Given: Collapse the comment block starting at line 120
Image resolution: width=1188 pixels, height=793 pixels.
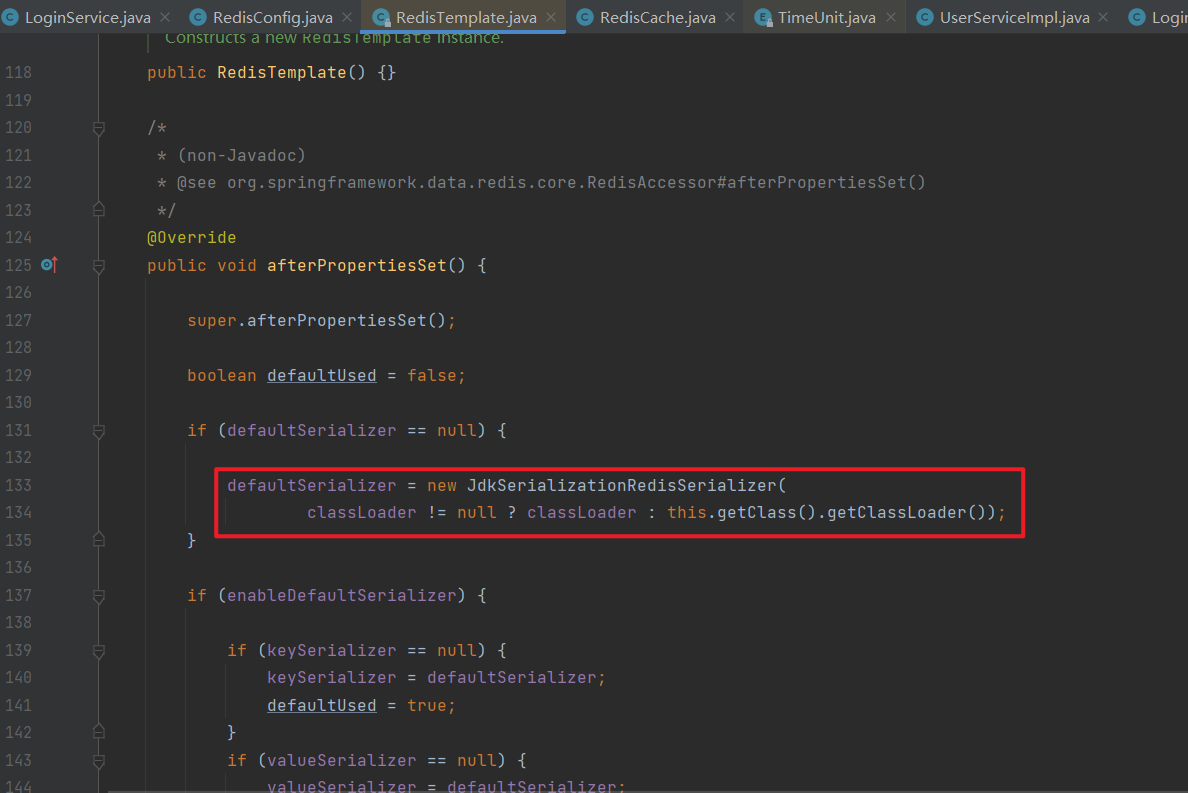Looking at the screenshot, I should (98, 129).
